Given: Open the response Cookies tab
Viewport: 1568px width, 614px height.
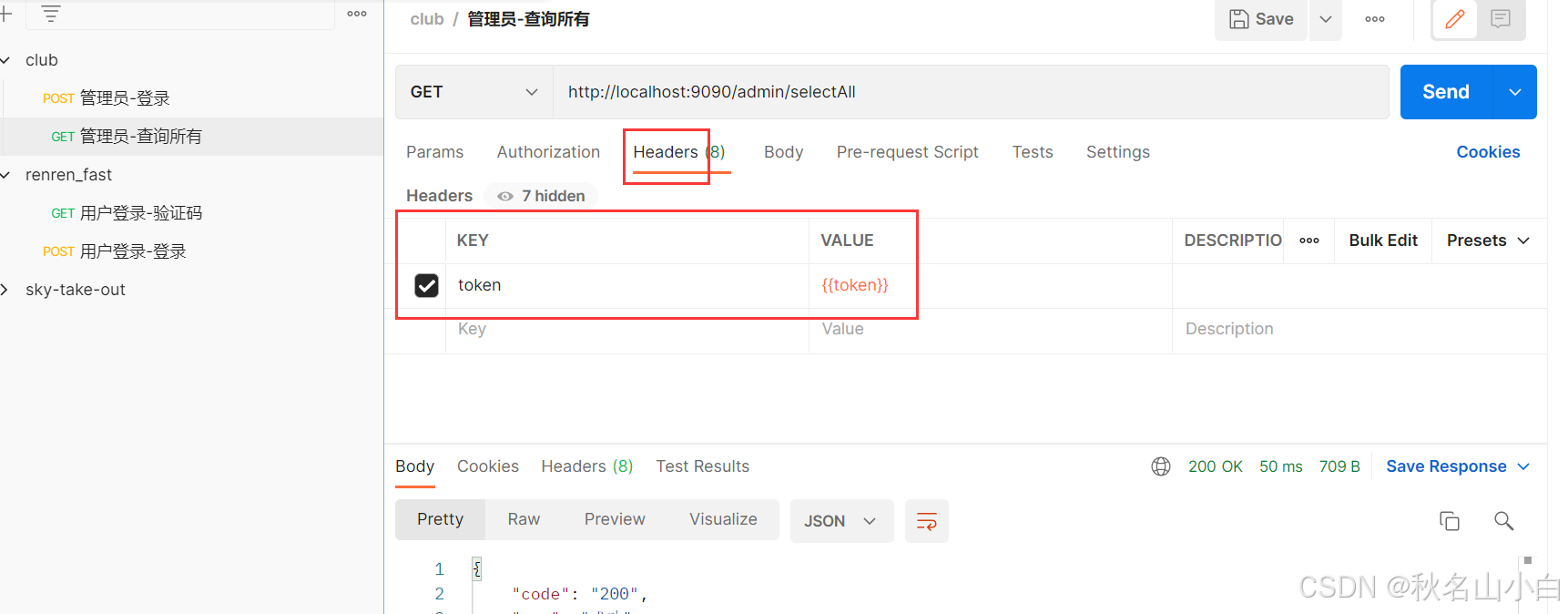Looking at the screenshot, I should tap(488, 466).
